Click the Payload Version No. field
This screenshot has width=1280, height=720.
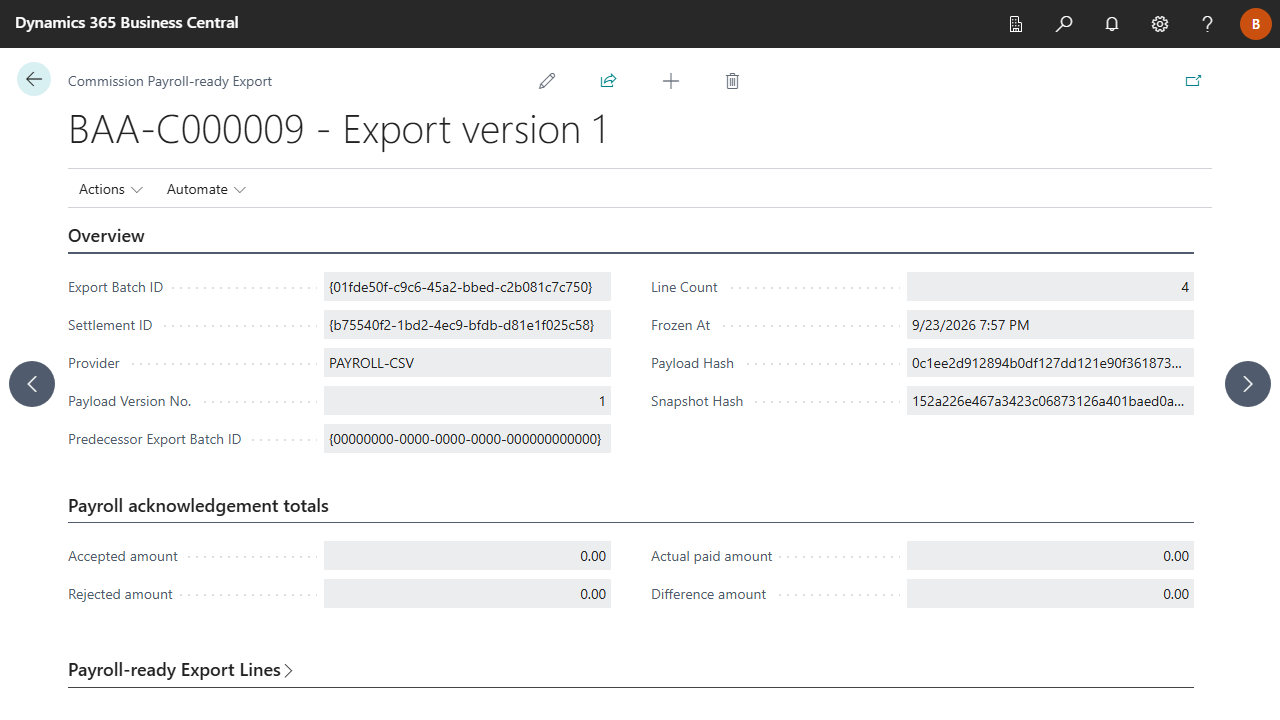click(467, 401)
